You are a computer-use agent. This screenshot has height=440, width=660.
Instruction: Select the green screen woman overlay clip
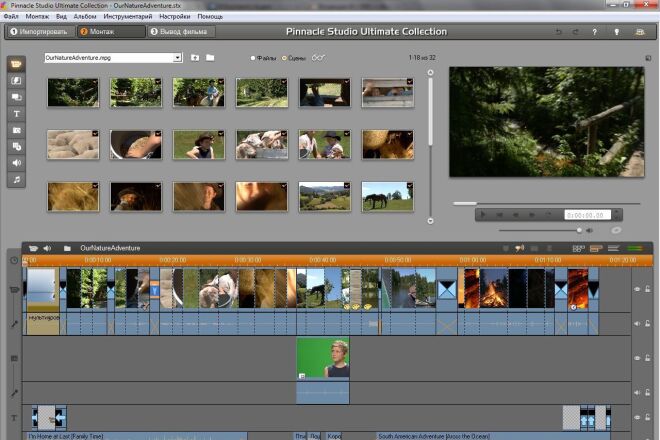click(x=323, y=358)
